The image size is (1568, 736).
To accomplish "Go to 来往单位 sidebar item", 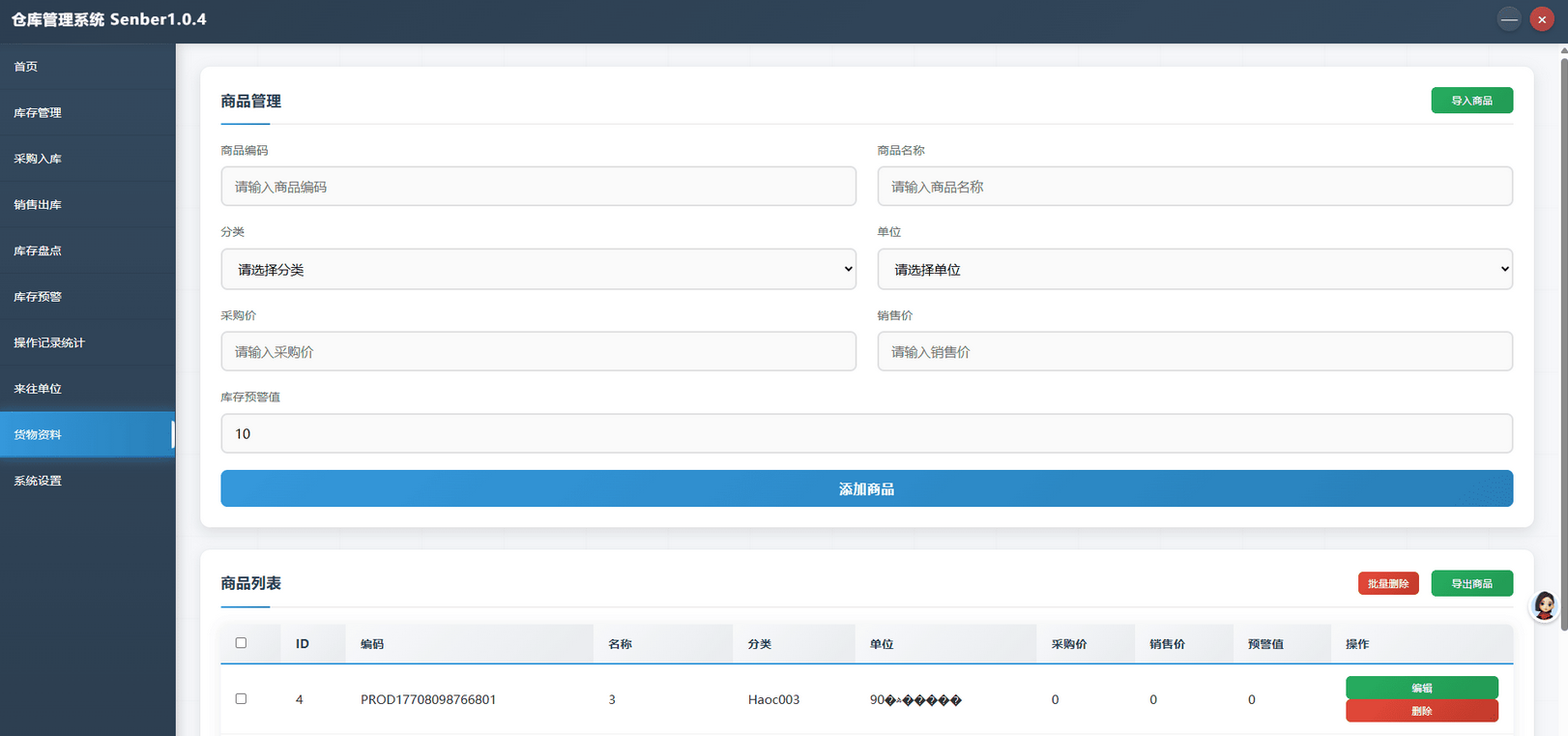I will pyautogui.click(x=87, y=389).
